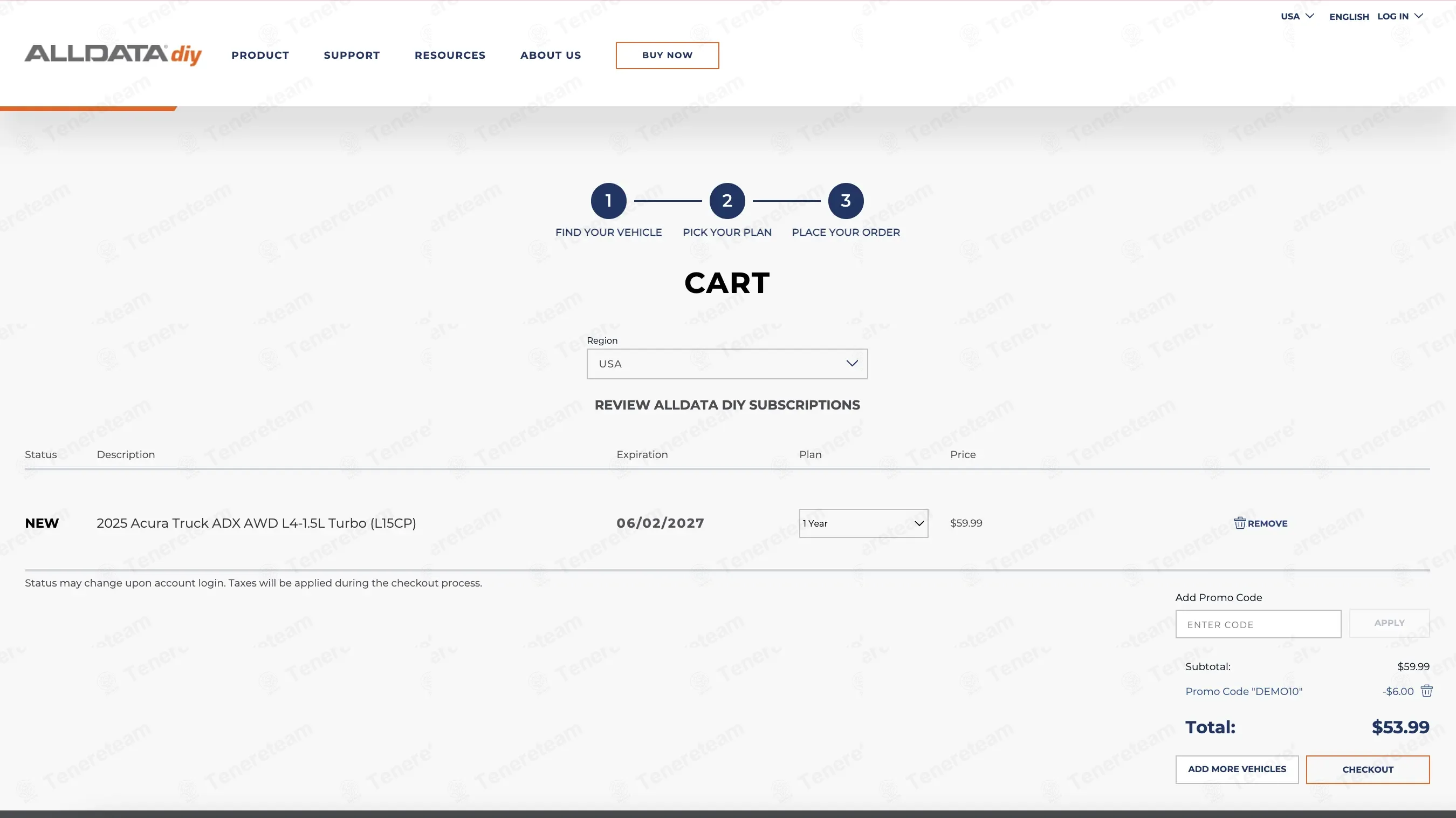Open the SUPPORT menu

click(352, 56)
